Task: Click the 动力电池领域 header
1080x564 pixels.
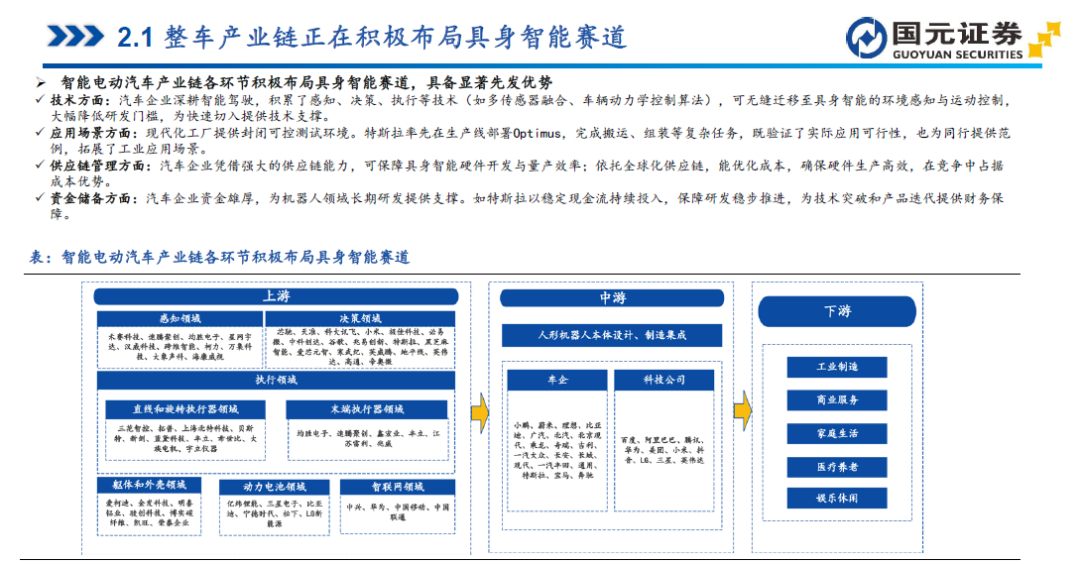Action: point(274,487)
